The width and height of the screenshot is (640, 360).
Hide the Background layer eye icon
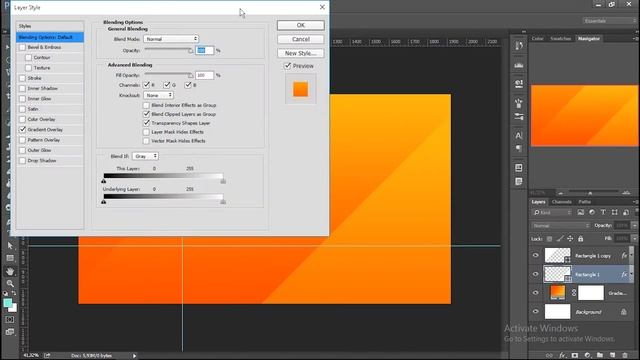(536, 312)
